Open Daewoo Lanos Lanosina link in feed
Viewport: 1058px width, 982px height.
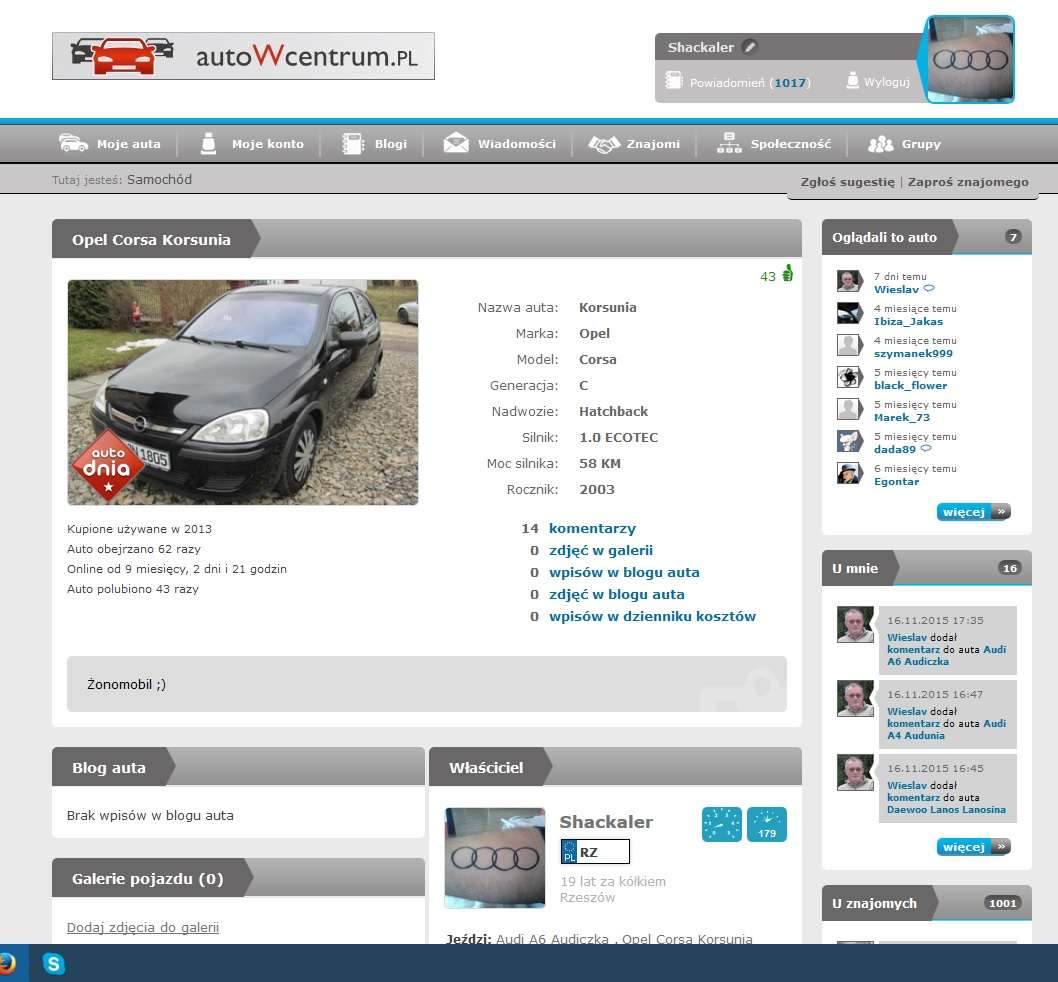(946, 809)
